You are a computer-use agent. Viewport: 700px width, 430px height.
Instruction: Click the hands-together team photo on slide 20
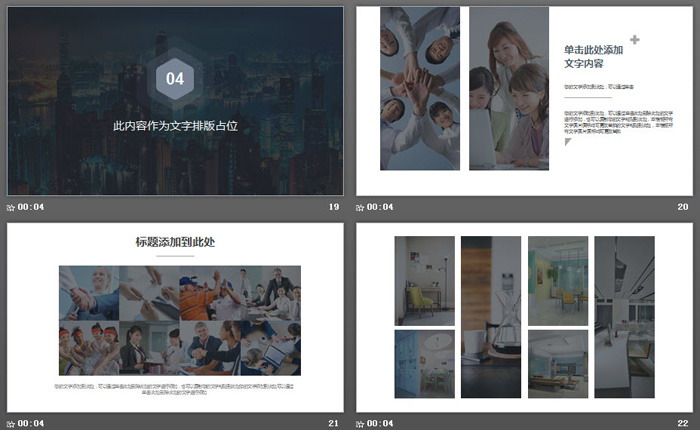click(x=419, y=88)
